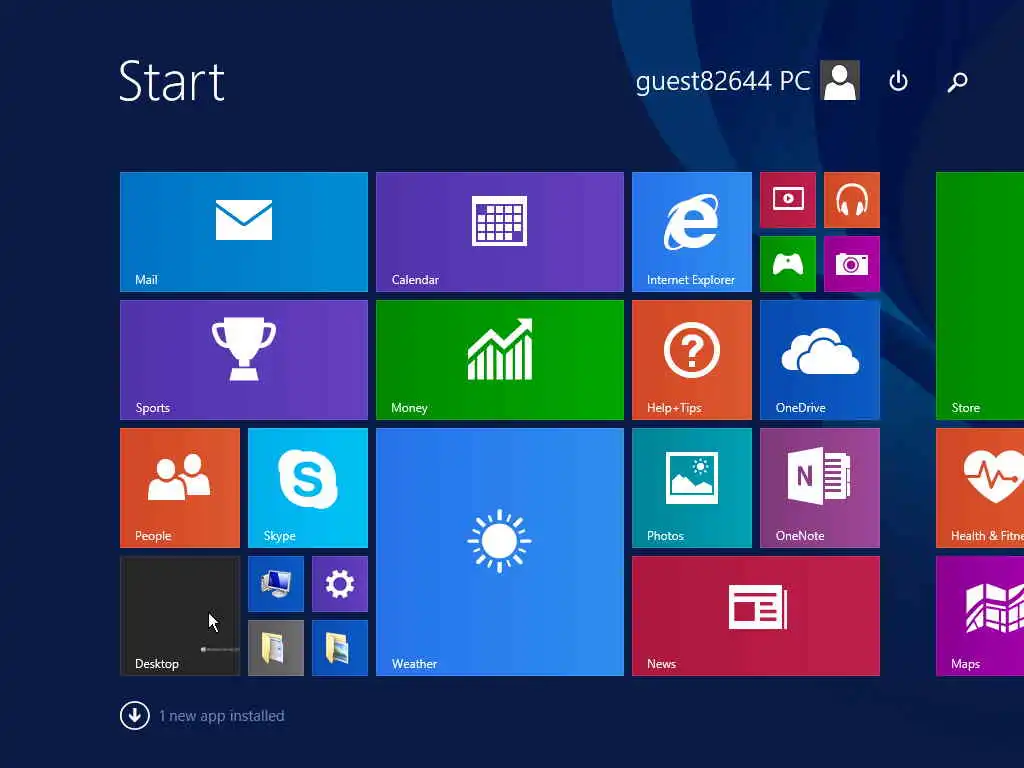
Task: Open the Documents folder tile
Action: point(276,648)
